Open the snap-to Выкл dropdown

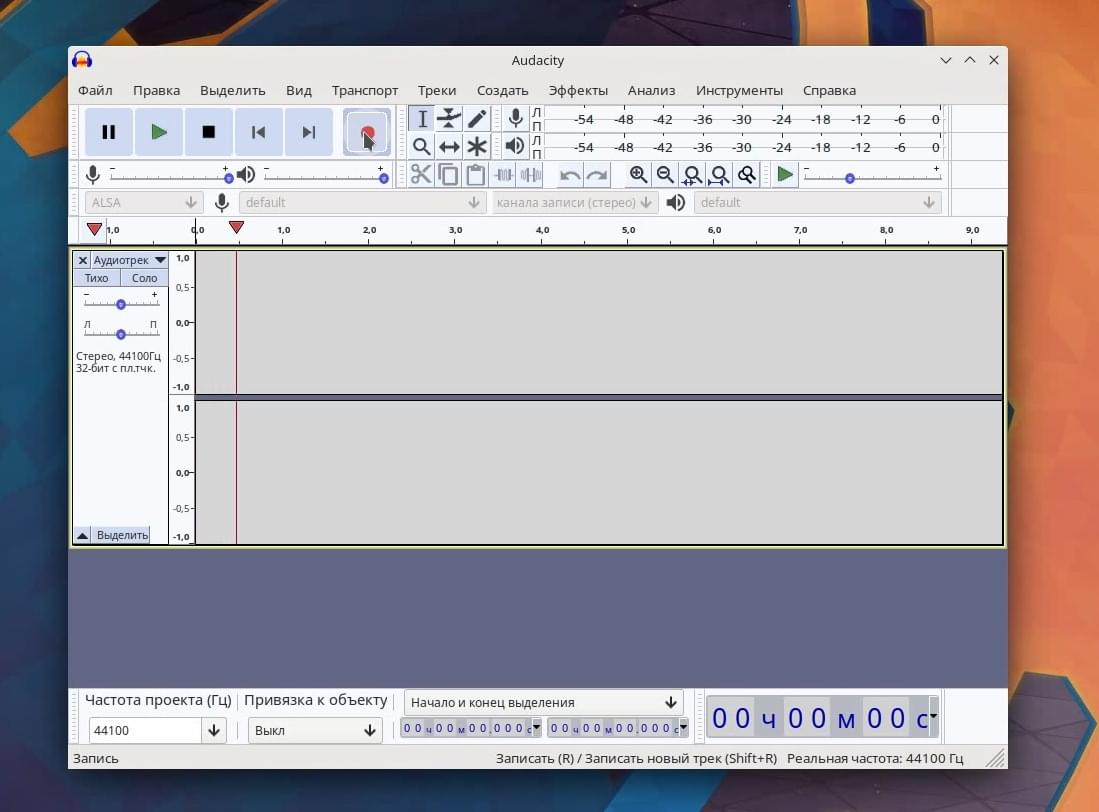coord(315,730)
